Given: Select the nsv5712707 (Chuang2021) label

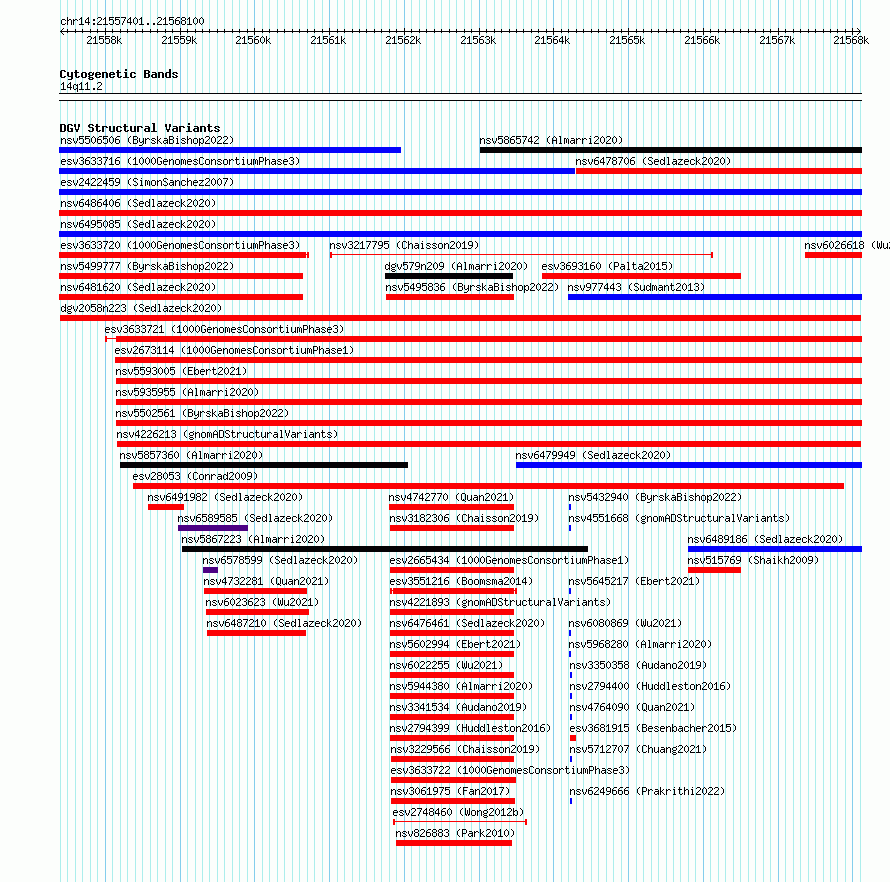Looking at the screenshot, I should point(638,749).
